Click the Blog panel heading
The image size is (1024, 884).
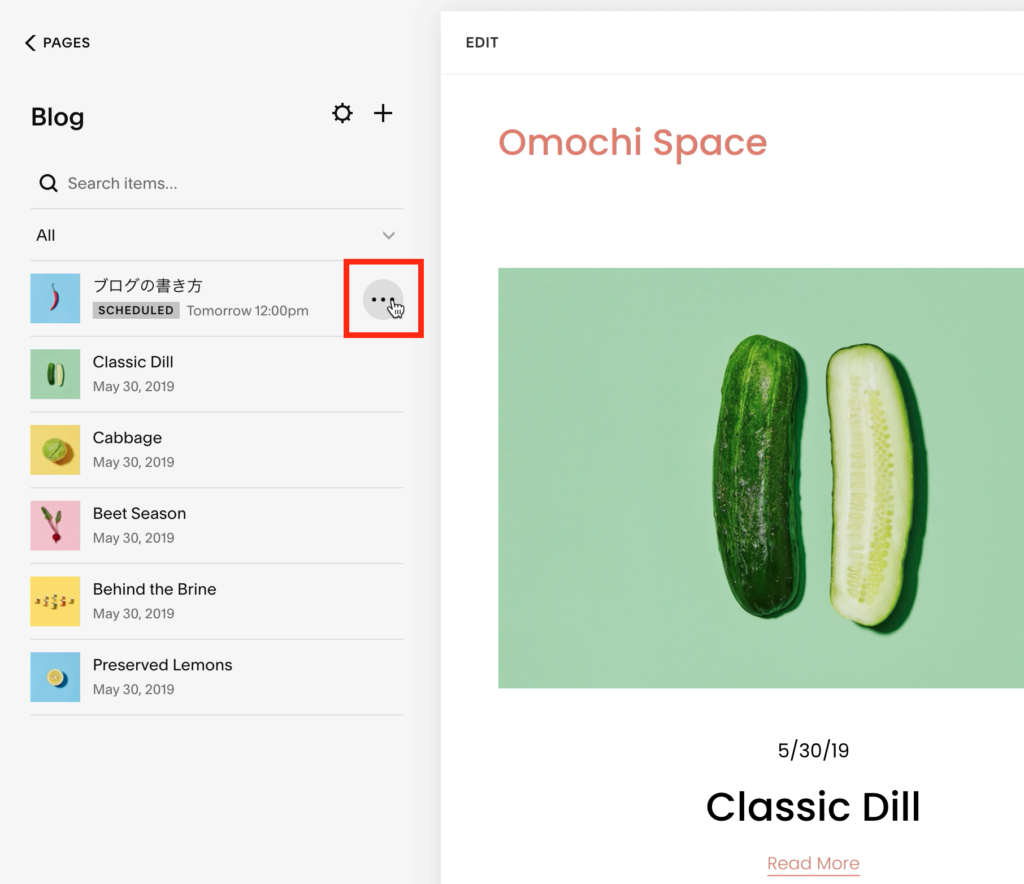point(57,117)
